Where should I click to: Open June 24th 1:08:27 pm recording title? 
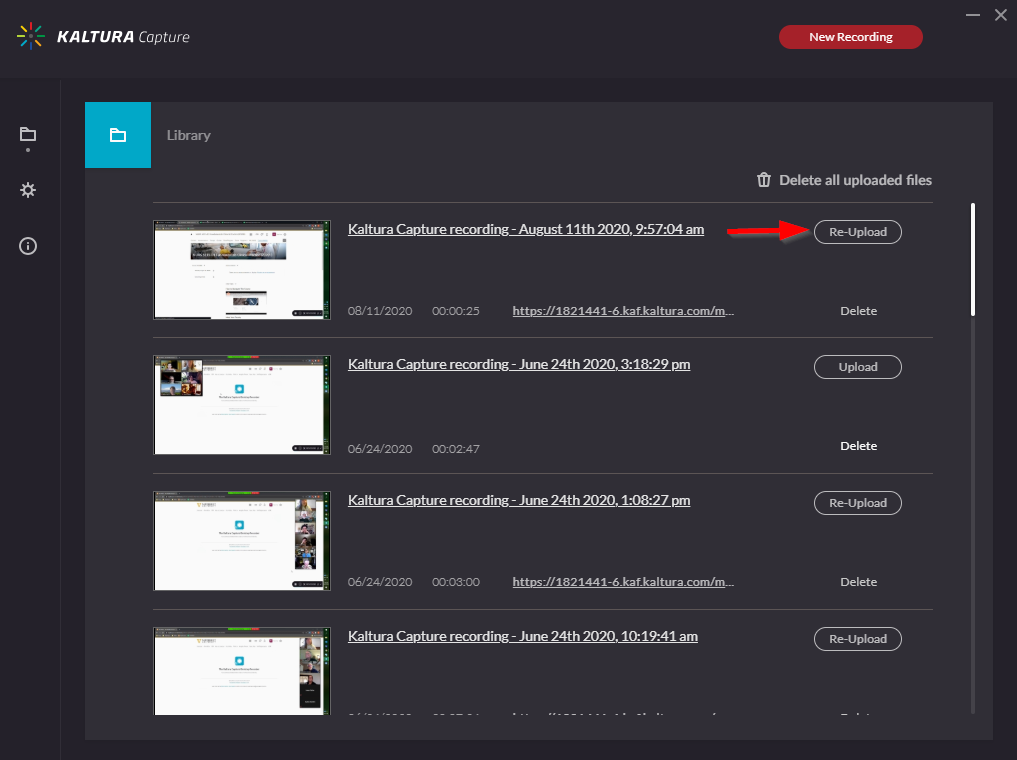point(518,500)
